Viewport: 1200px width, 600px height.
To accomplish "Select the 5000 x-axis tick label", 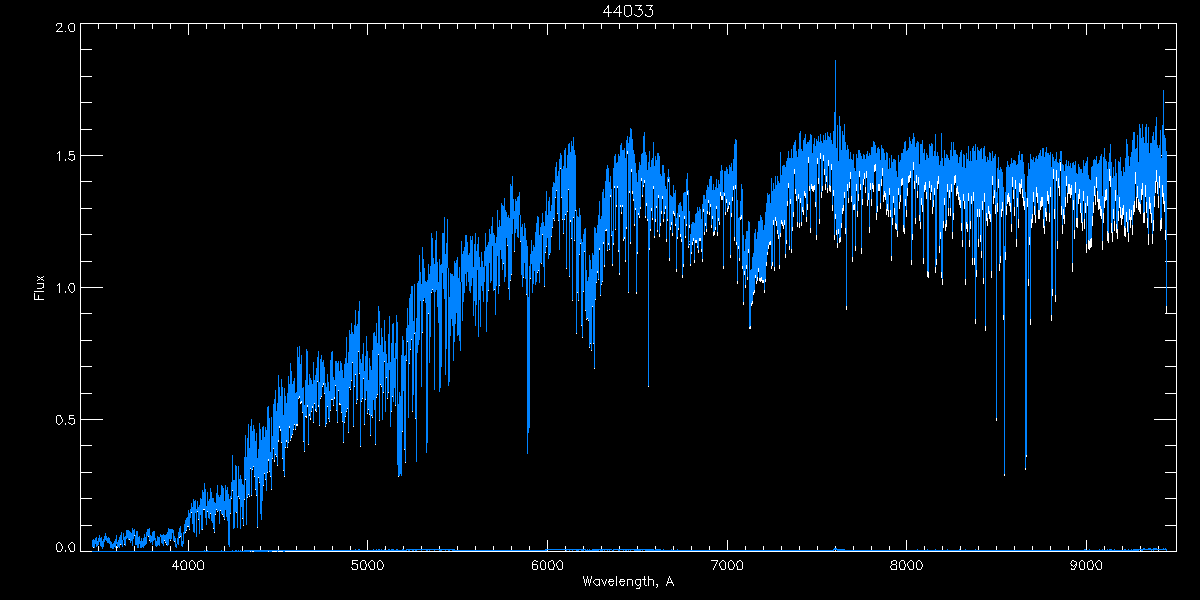I will [367, 563].
